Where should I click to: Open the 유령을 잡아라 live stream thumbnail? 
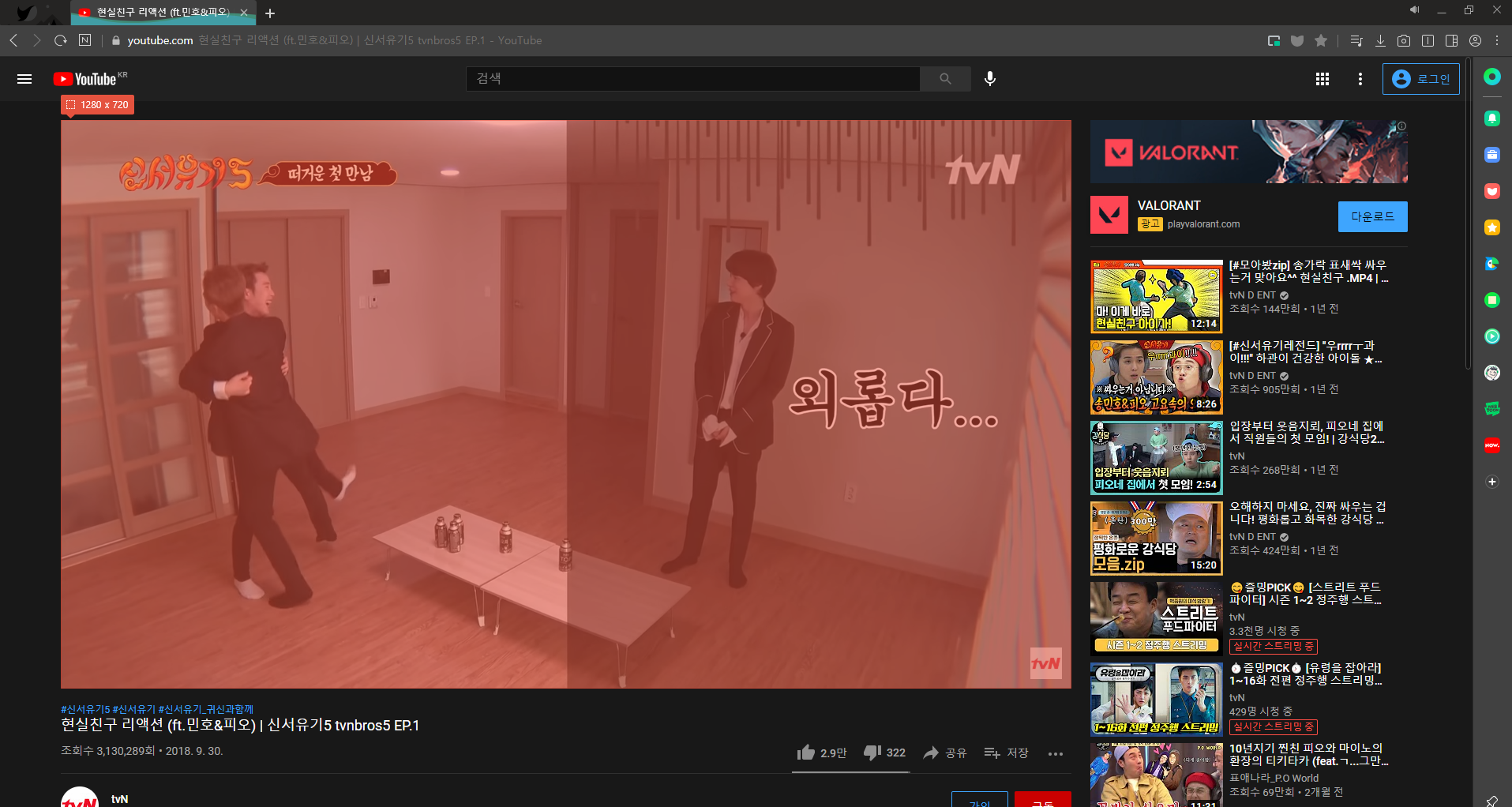(x=1156, y=700)
